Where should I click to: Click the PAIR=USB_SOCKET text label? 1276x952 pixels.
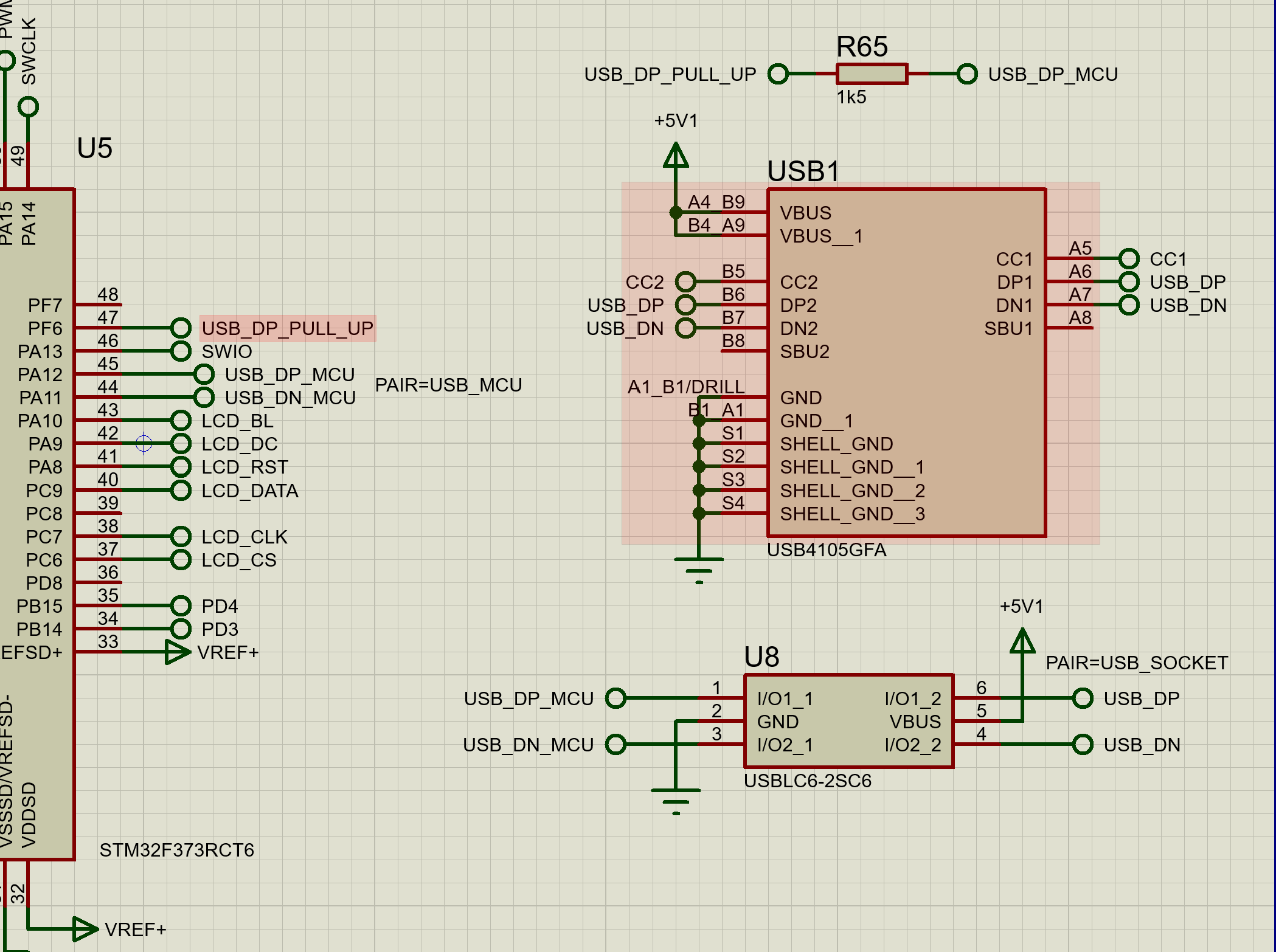(x=1136, y=663)
